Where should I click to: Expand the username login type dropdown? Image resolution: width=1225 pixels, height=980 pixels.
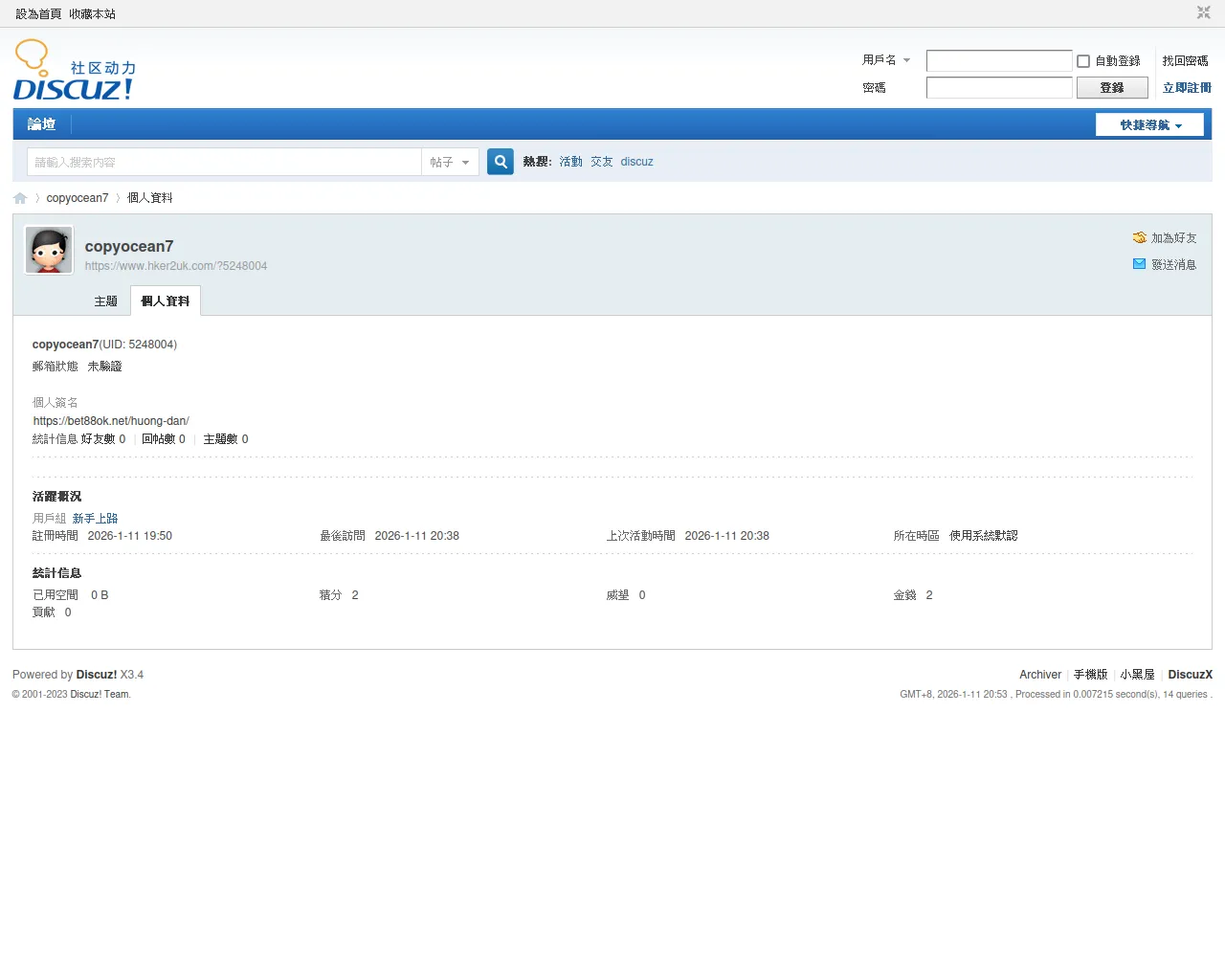(x=886, y=60)
